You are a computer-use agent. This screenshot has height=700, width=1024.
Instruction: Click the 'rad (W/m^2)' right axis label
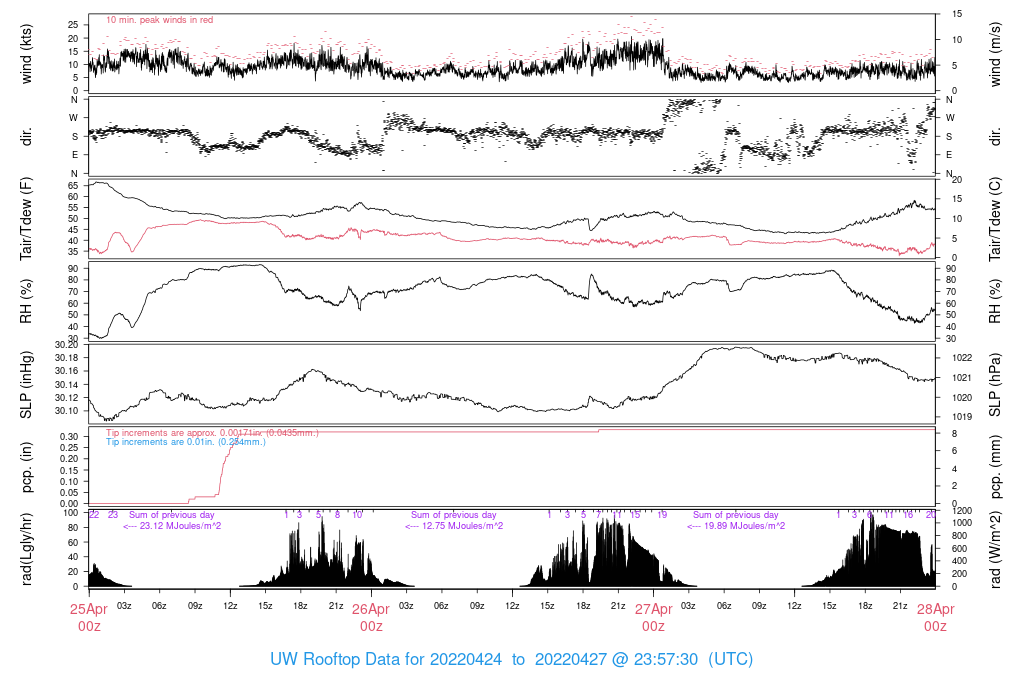click(x=995, y=549)
